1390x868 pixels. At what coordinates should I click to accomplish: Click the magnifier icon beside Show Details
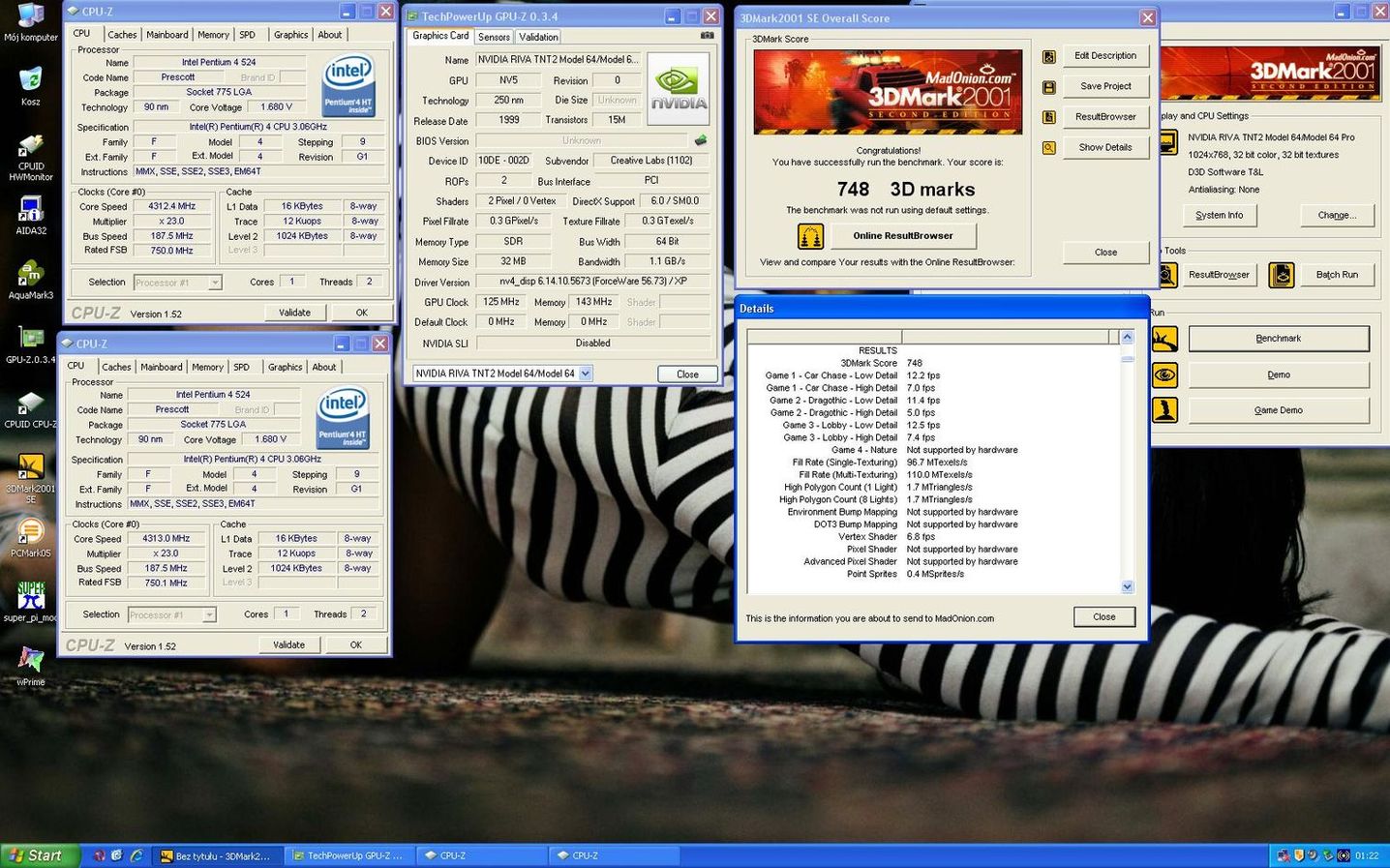pyautogui.click(x=1048, y=148)
